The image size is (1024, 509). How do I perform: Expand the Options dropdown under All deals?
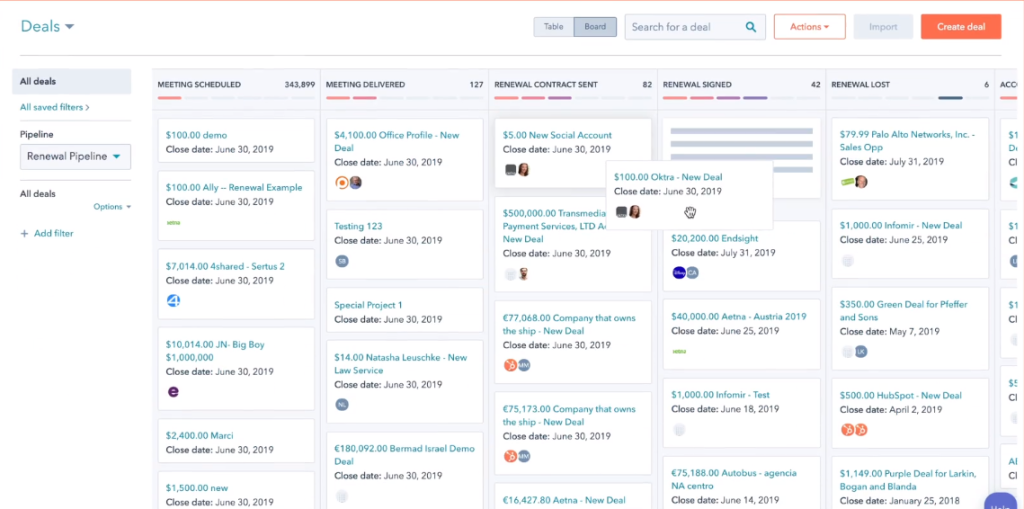[112, 207]
